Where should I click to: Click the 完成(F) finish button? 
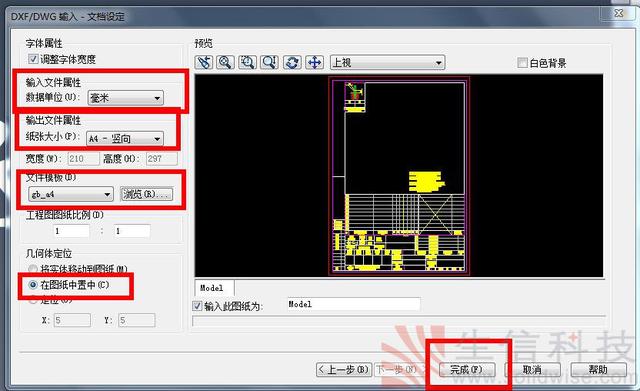[467, 370]
